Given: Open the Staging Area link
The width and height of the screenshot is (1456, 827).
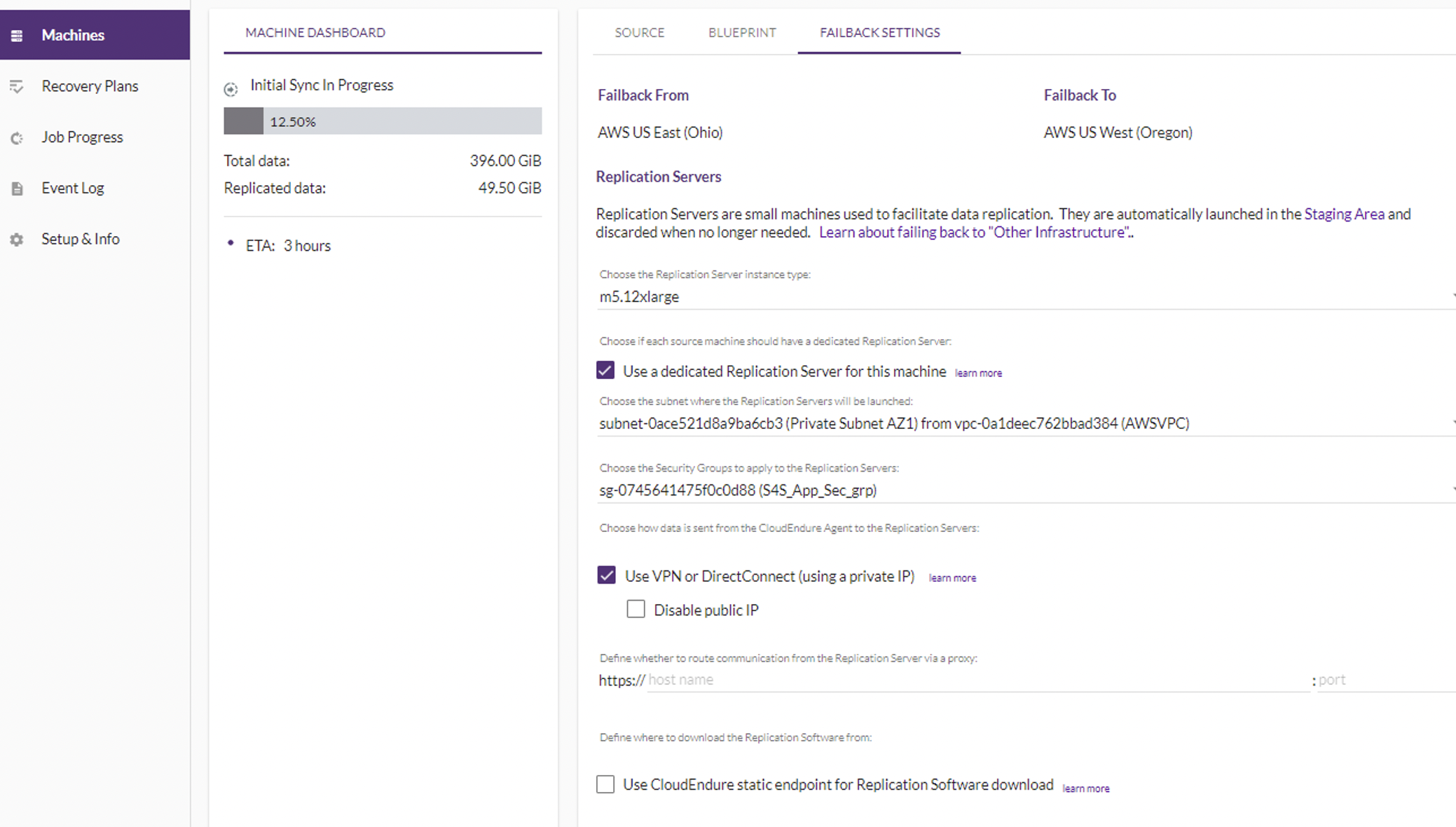Looking at the screenshot, I should point(1344,214).
